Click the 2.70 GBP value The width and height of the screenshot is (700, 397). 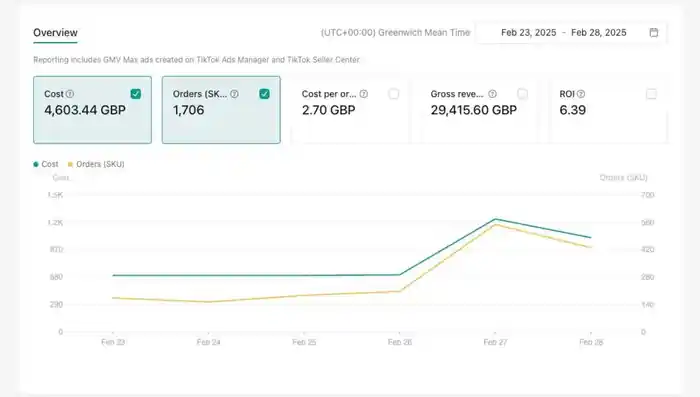point(329,110)
